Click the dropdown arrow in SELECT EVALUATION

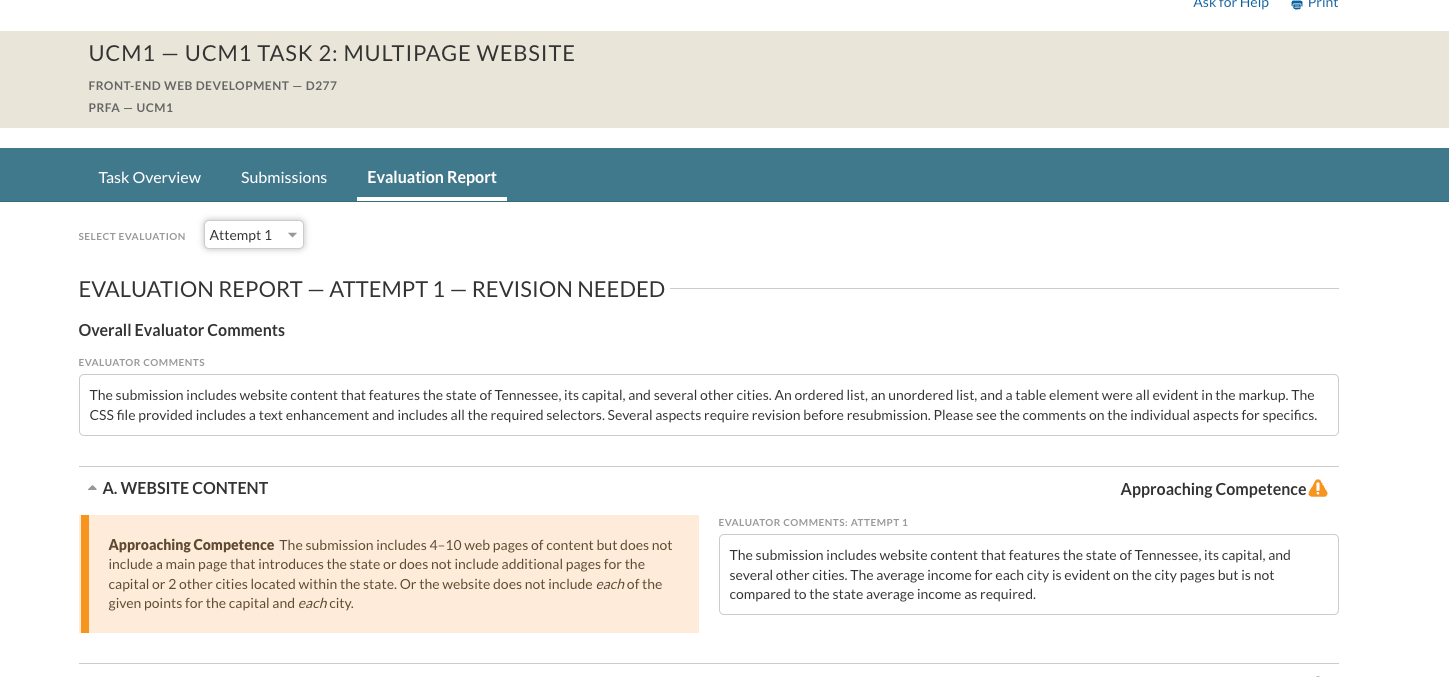[291, 234]
